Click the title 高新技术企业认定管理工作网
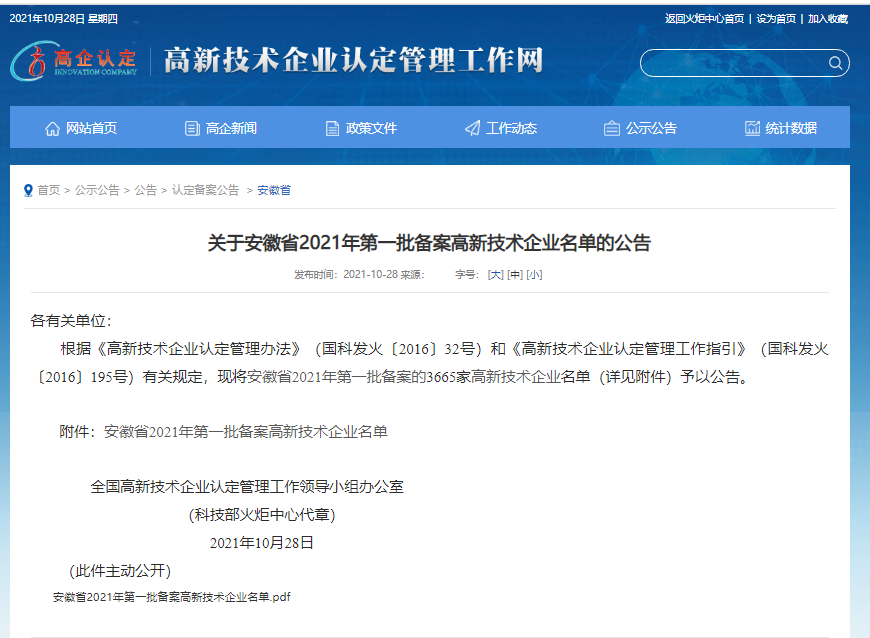The image size is (870, 638). pos(353,60)
